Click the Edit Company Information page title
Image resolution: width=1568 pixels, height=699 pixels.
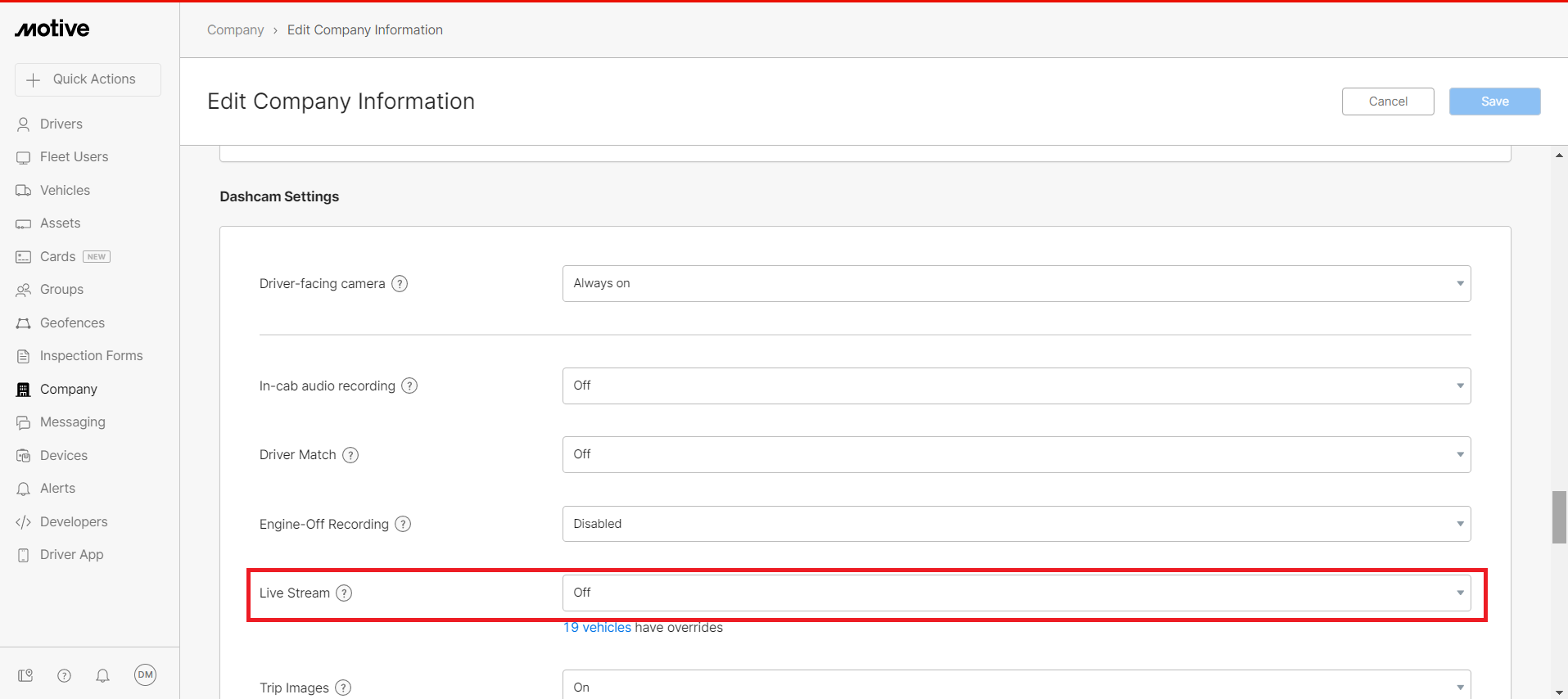341,101
